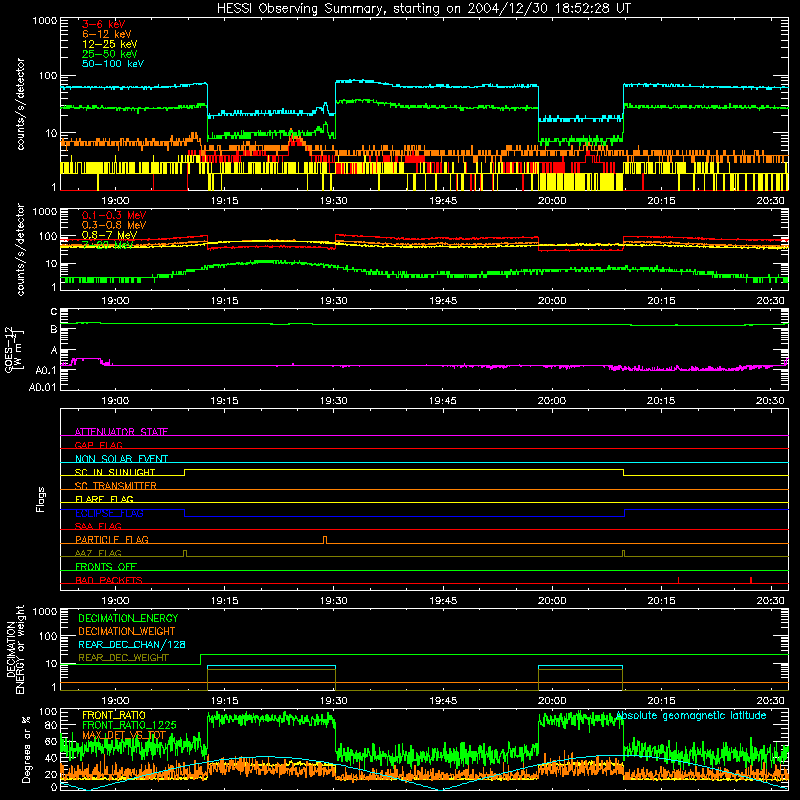Click the REAR_DEC_WEIGHT legend label
Screen dimensions: 800x800
click(x=123, y=658)
